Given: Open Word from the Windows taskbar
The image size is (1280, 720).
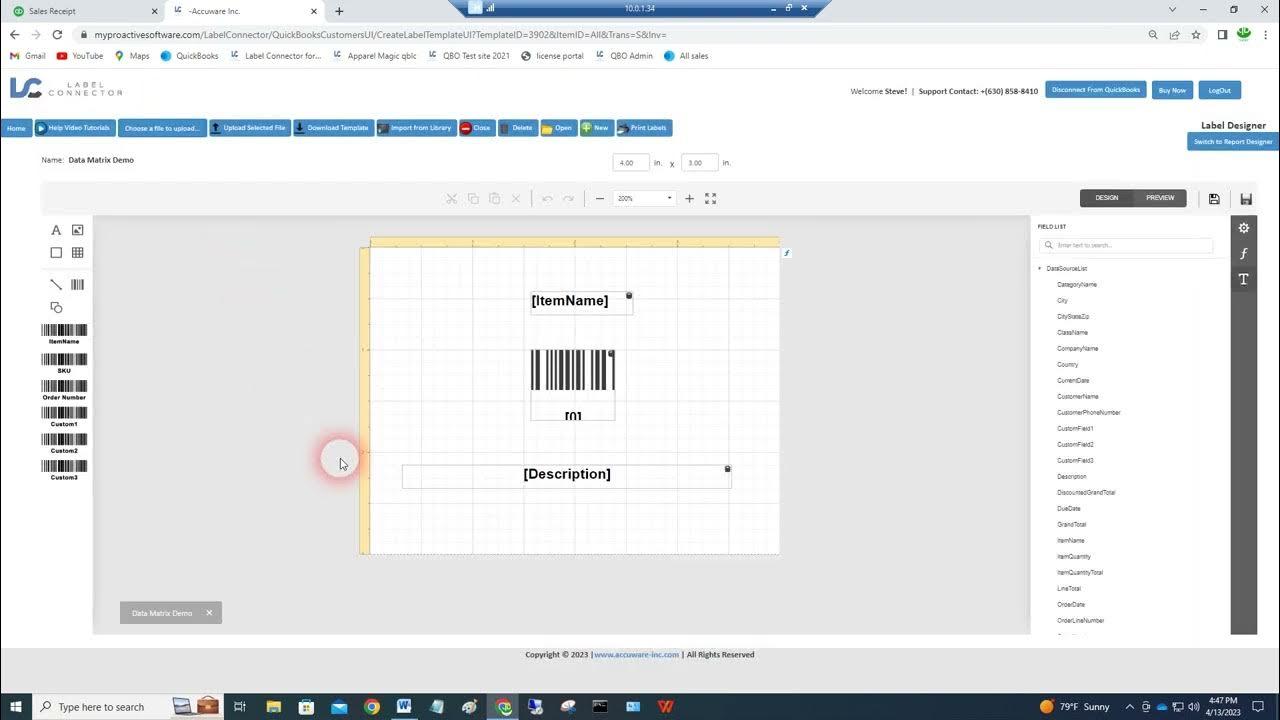Looking at the screenshot, I should pos(404,707).
